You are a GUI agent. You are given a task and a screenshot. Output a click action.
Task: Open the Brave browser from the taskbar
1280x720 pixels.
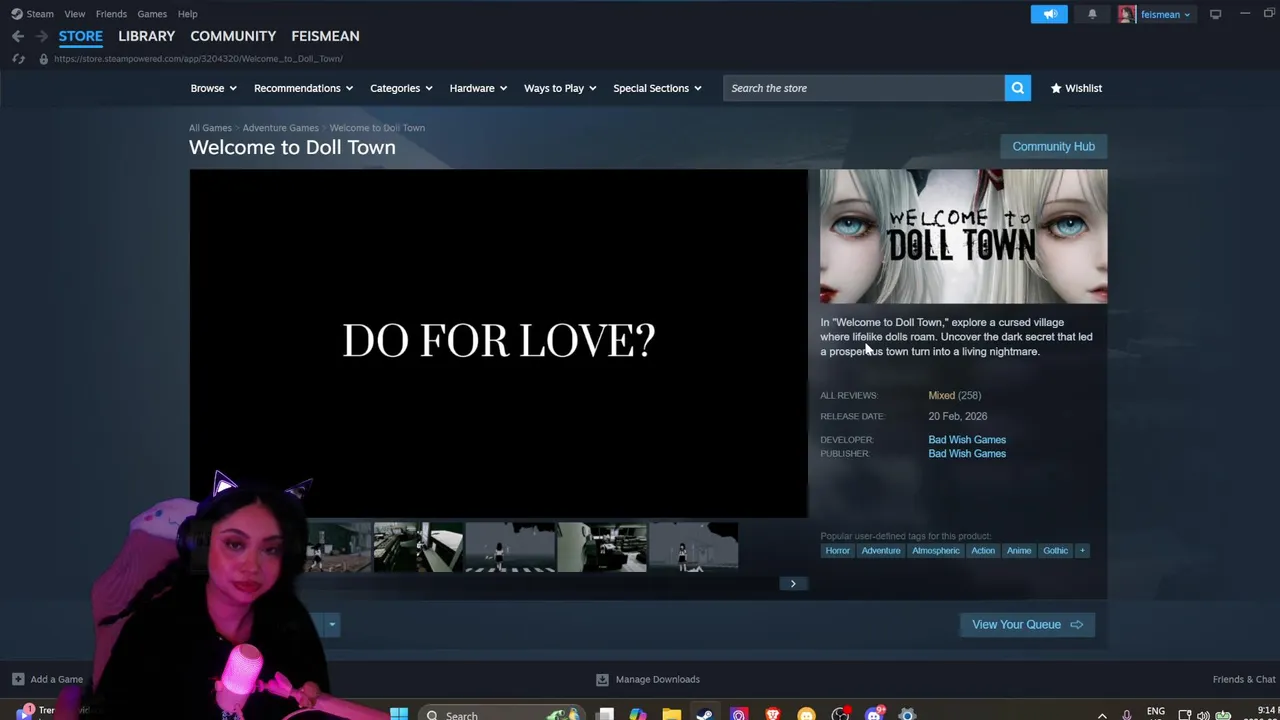click(x=772, y=714)
